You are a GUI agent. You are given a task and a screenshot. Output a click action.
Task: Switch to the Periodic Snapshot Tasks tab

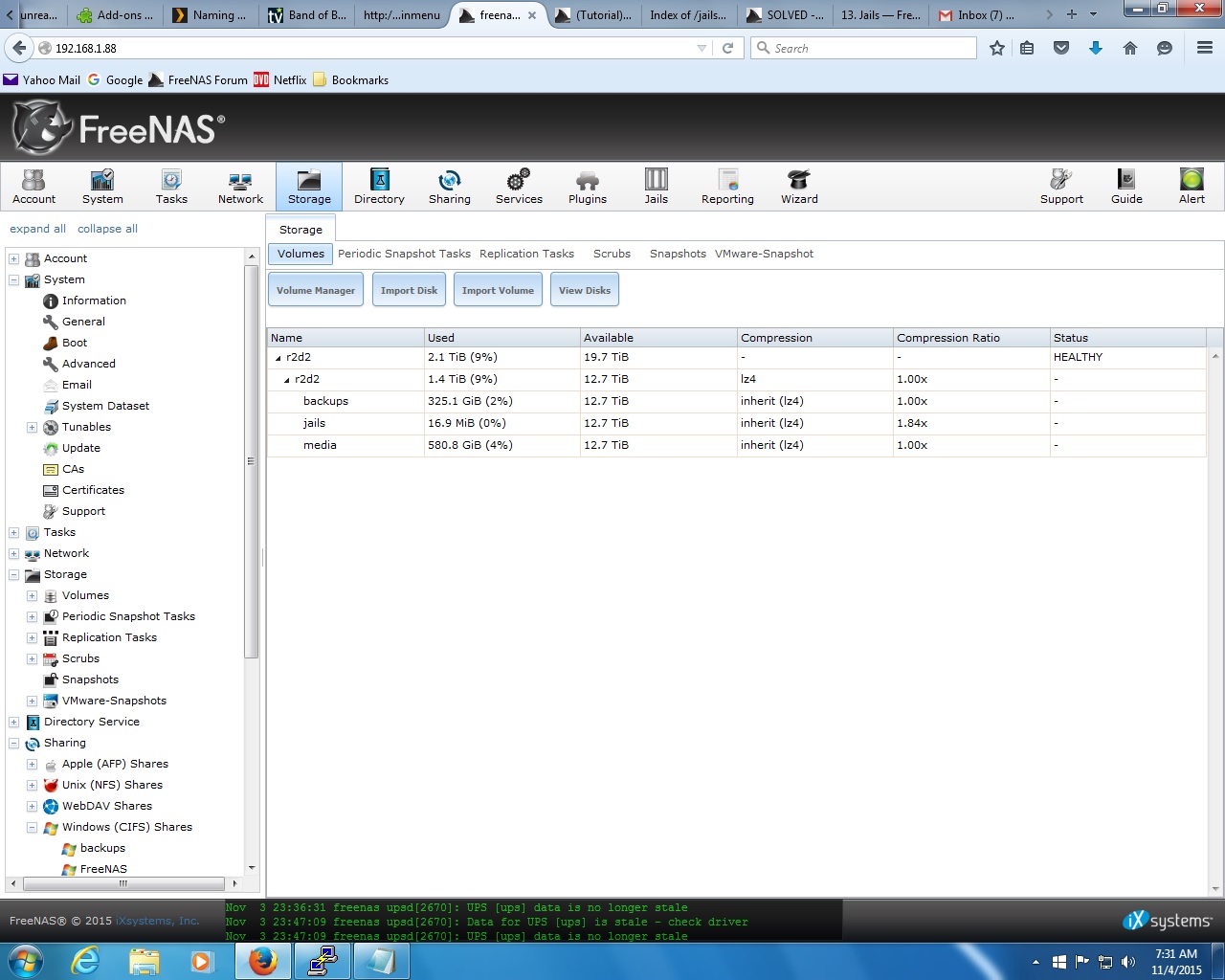pos(404,254)
